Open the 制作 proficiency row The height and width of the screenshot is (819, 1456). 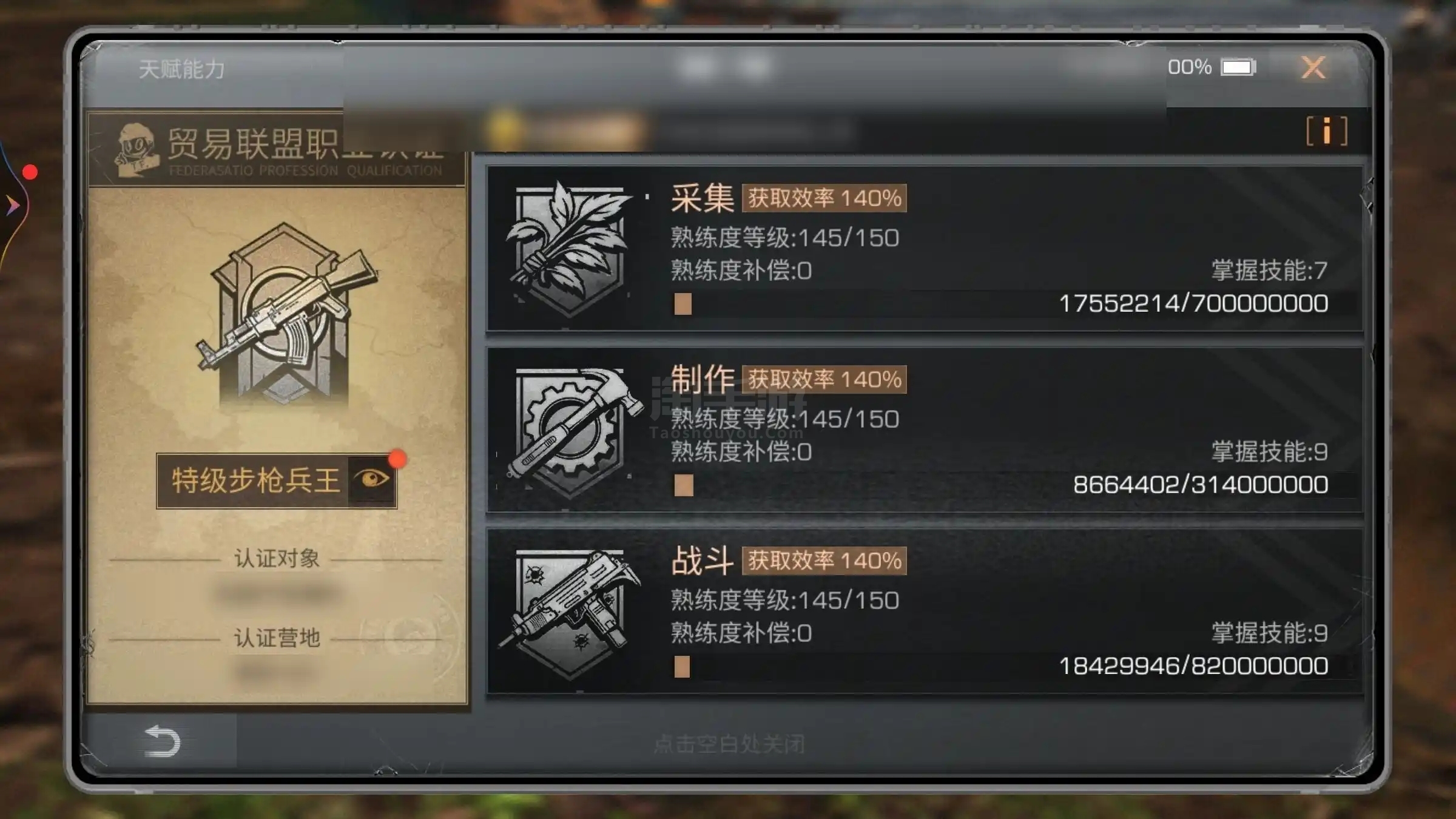(925, 430)
